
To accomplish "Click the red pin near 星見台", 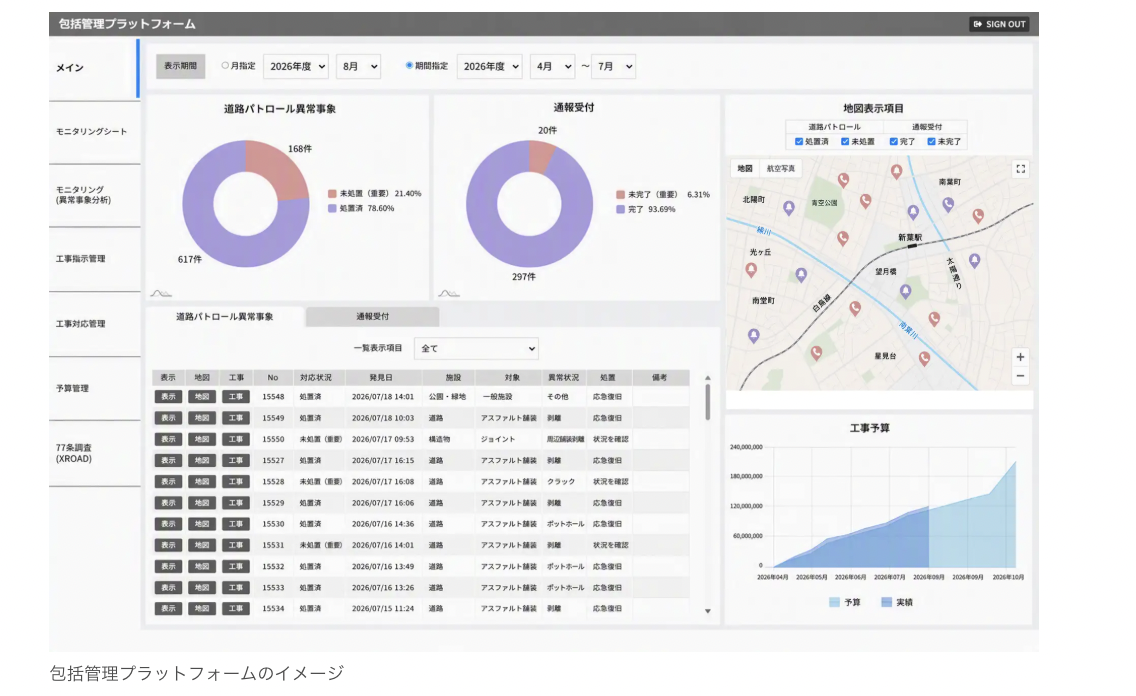I will pos(924,358).
